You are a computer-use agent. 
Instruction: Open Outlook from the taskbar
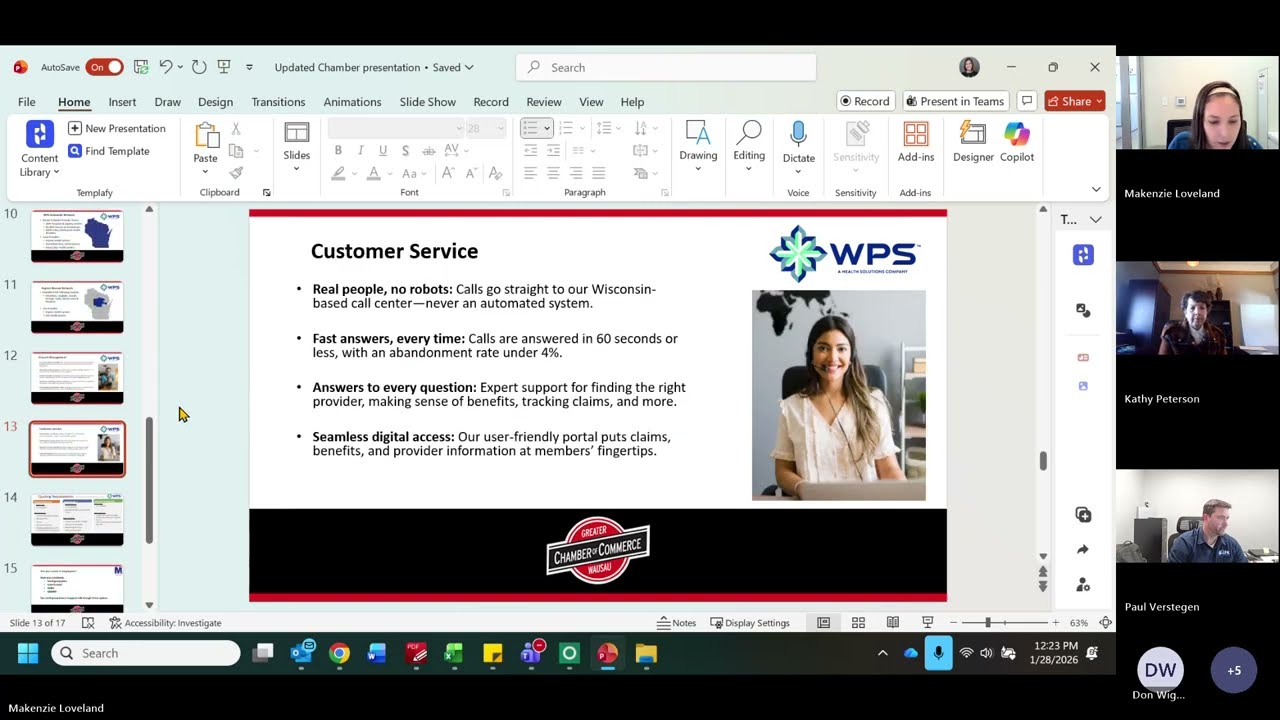point(302,653)
